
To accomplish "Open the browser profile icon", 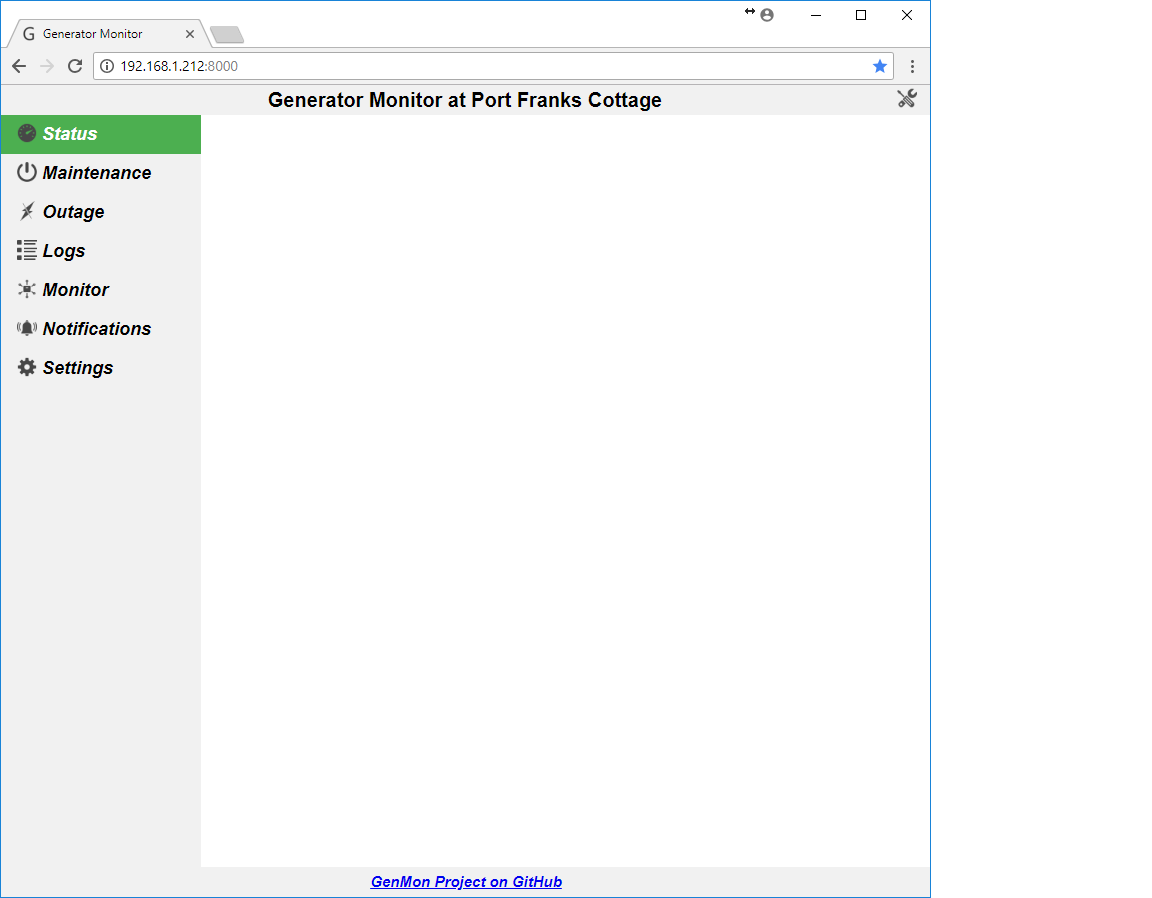I will (x=766, y=15).
